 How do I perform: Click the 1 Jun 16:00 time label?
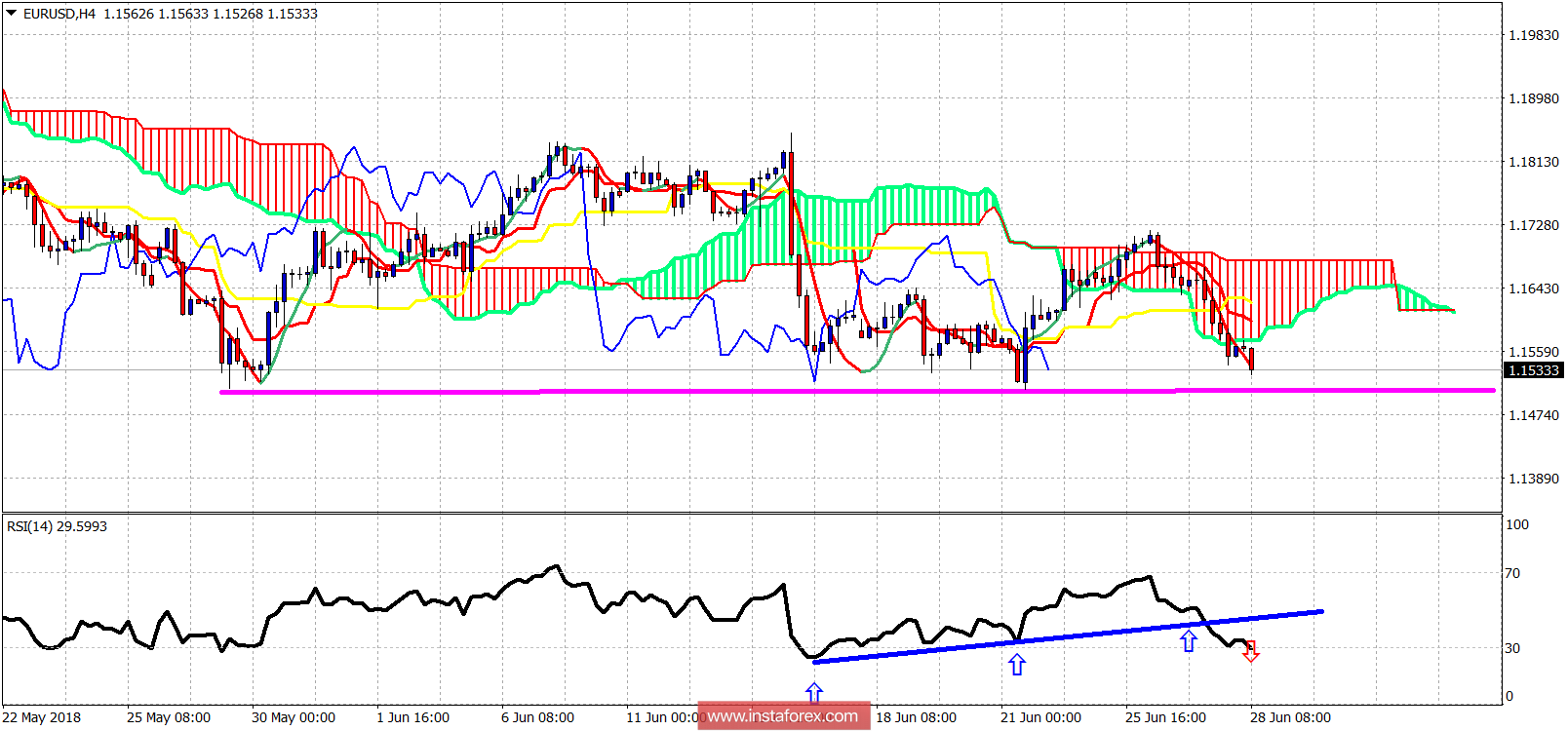pos(413,717)
